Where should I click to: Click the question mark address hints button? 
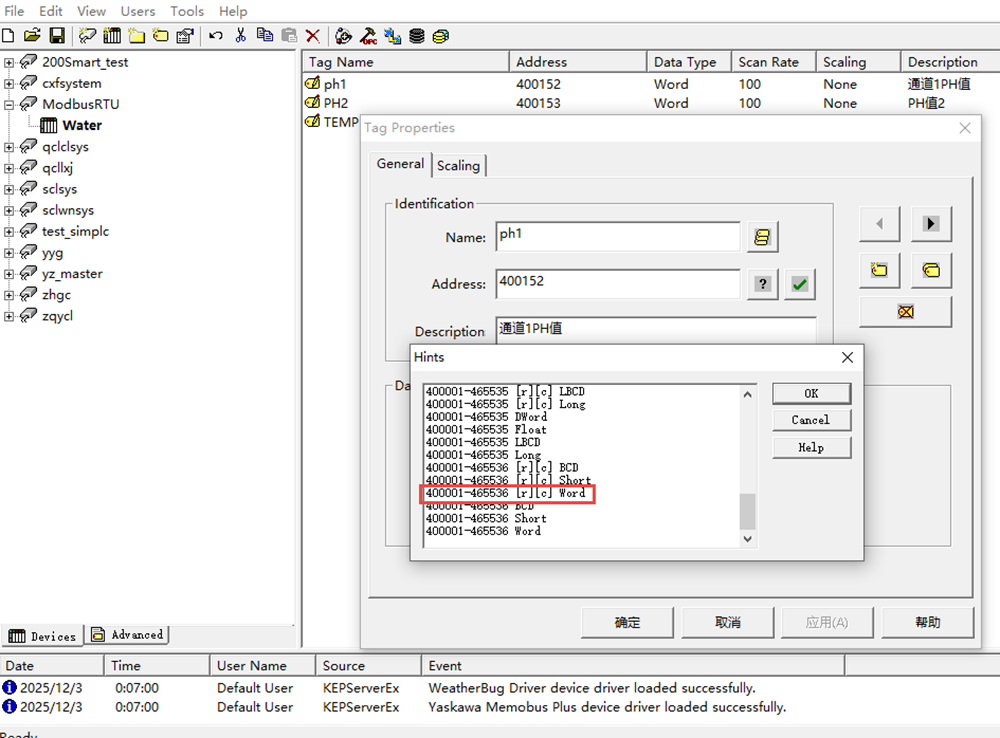[x=762, y=285]
